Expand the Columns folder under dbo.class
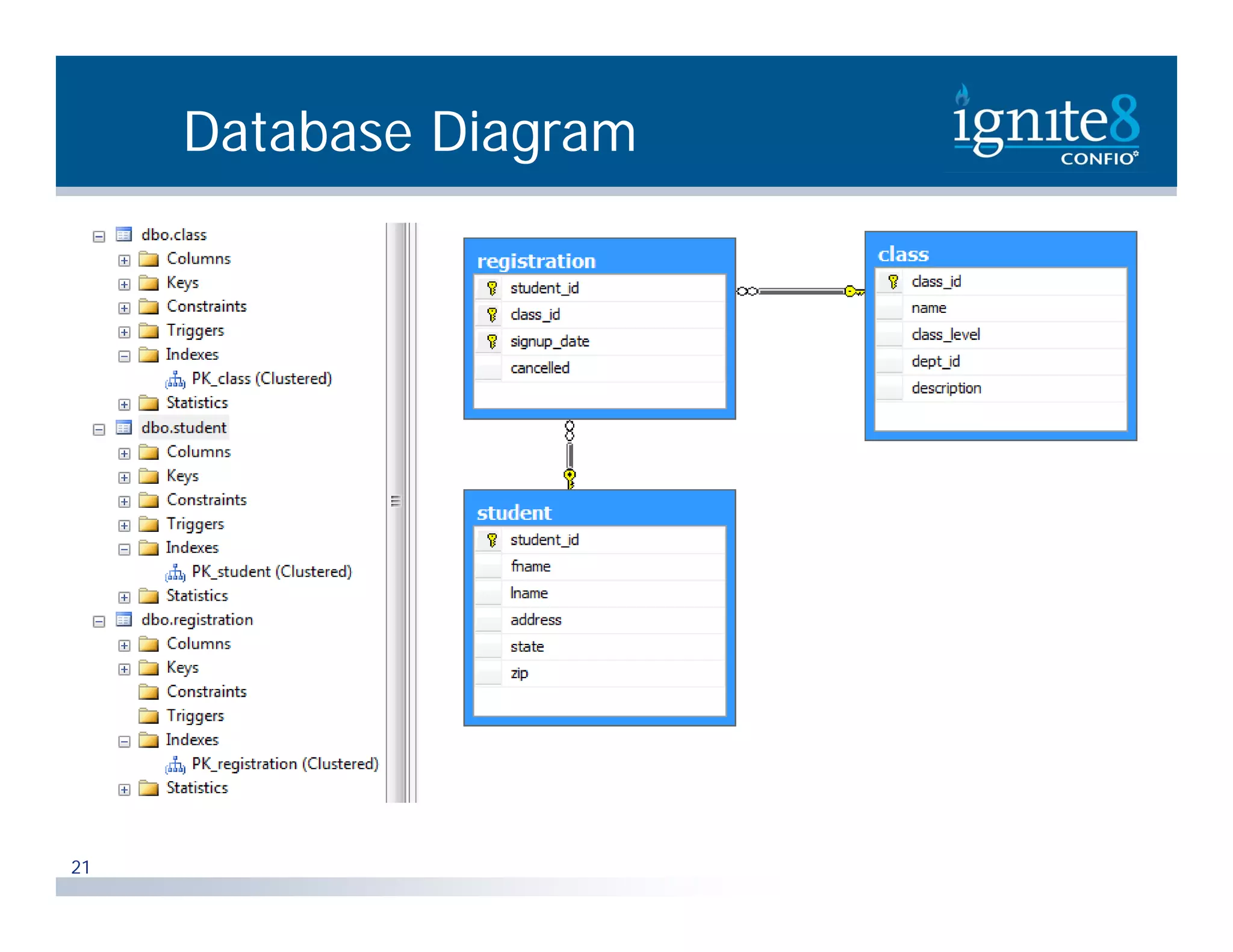 click(124, 261)
